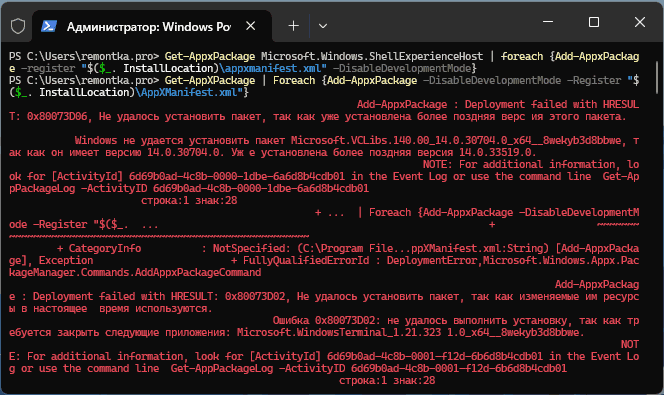
Task: Click the first pPackageLog -ActivityID line
Action: click(x=189, y=188)
